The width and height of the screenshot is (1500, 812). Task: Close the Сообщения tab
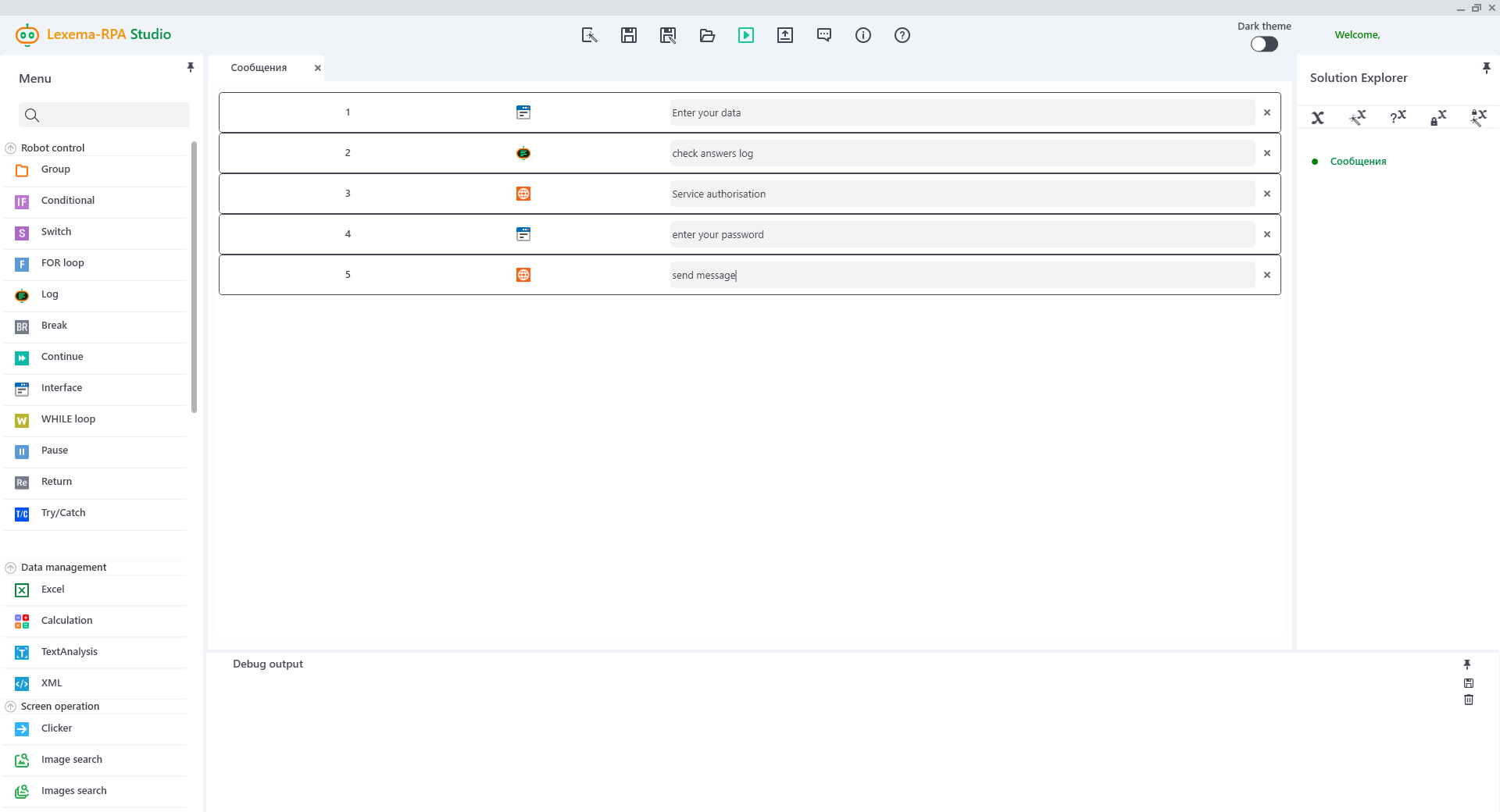pos(318,68)
